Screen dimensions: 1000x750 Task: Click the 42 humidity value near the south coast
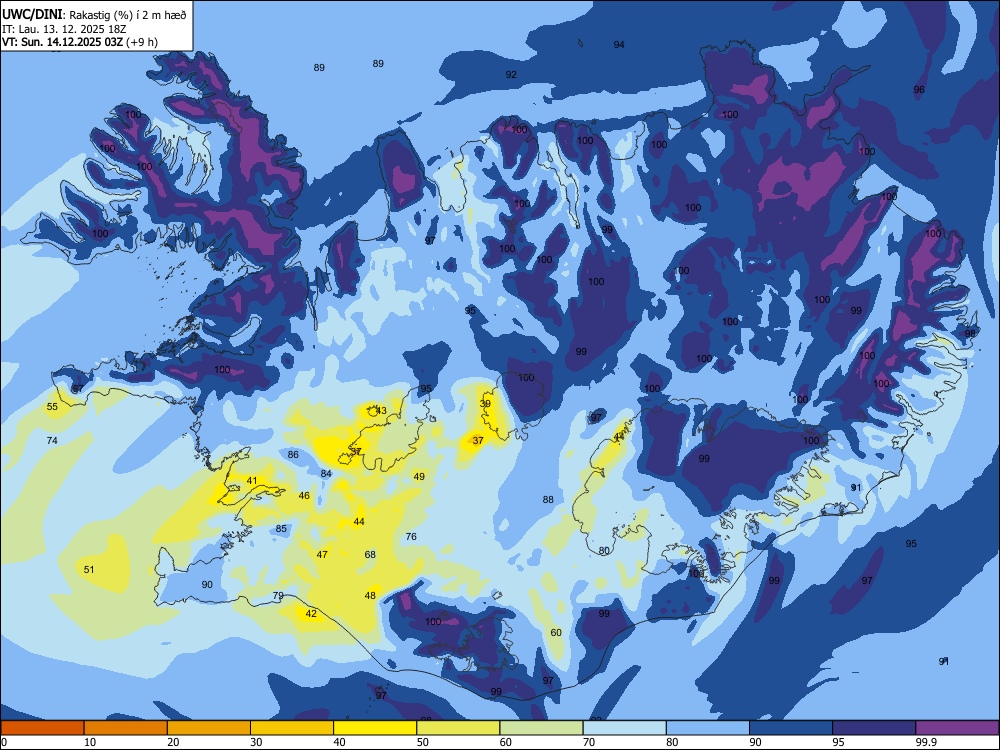click(311, 614)
